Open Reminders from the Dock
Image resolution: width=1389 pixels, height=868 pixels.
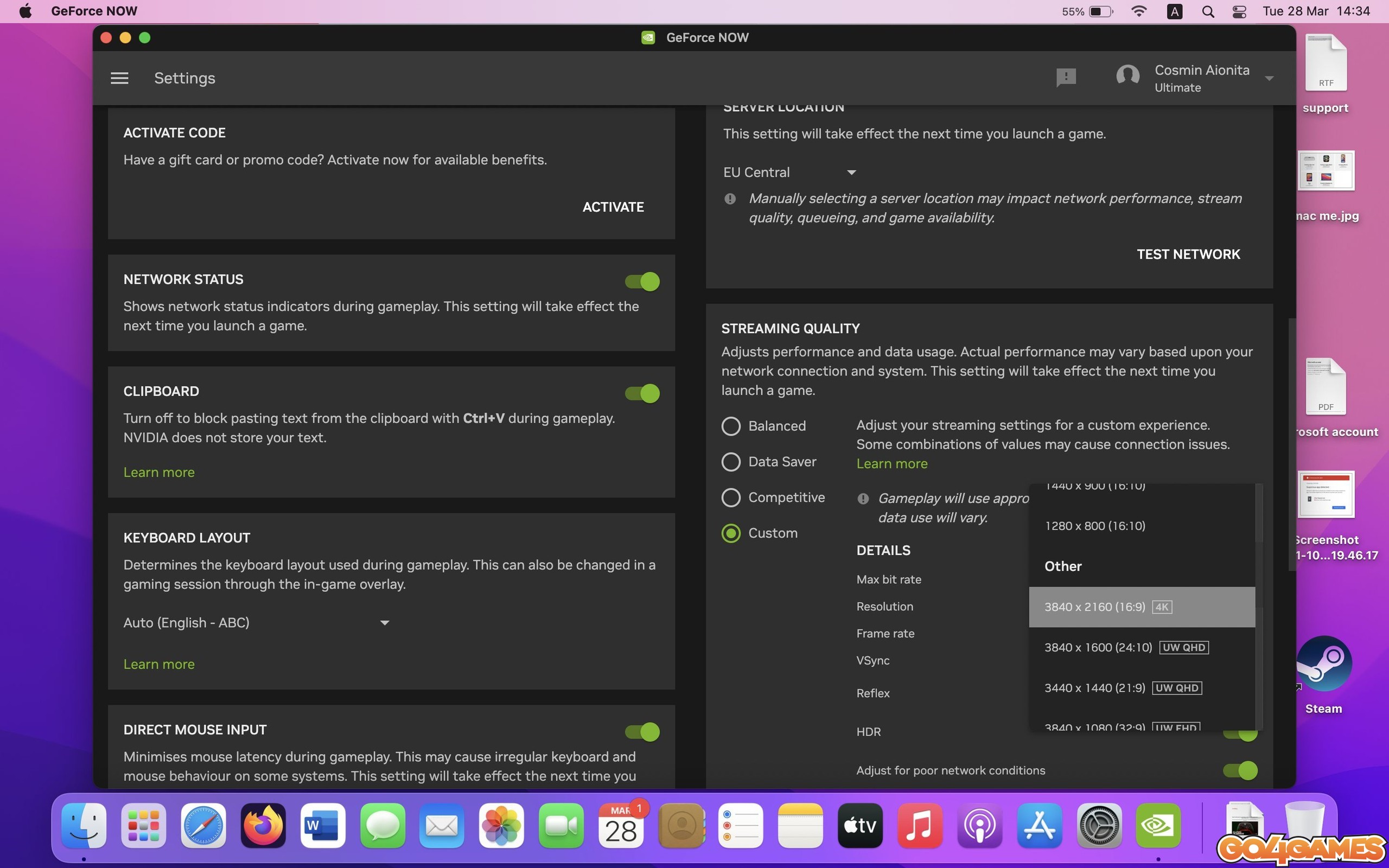pos(741,826)
